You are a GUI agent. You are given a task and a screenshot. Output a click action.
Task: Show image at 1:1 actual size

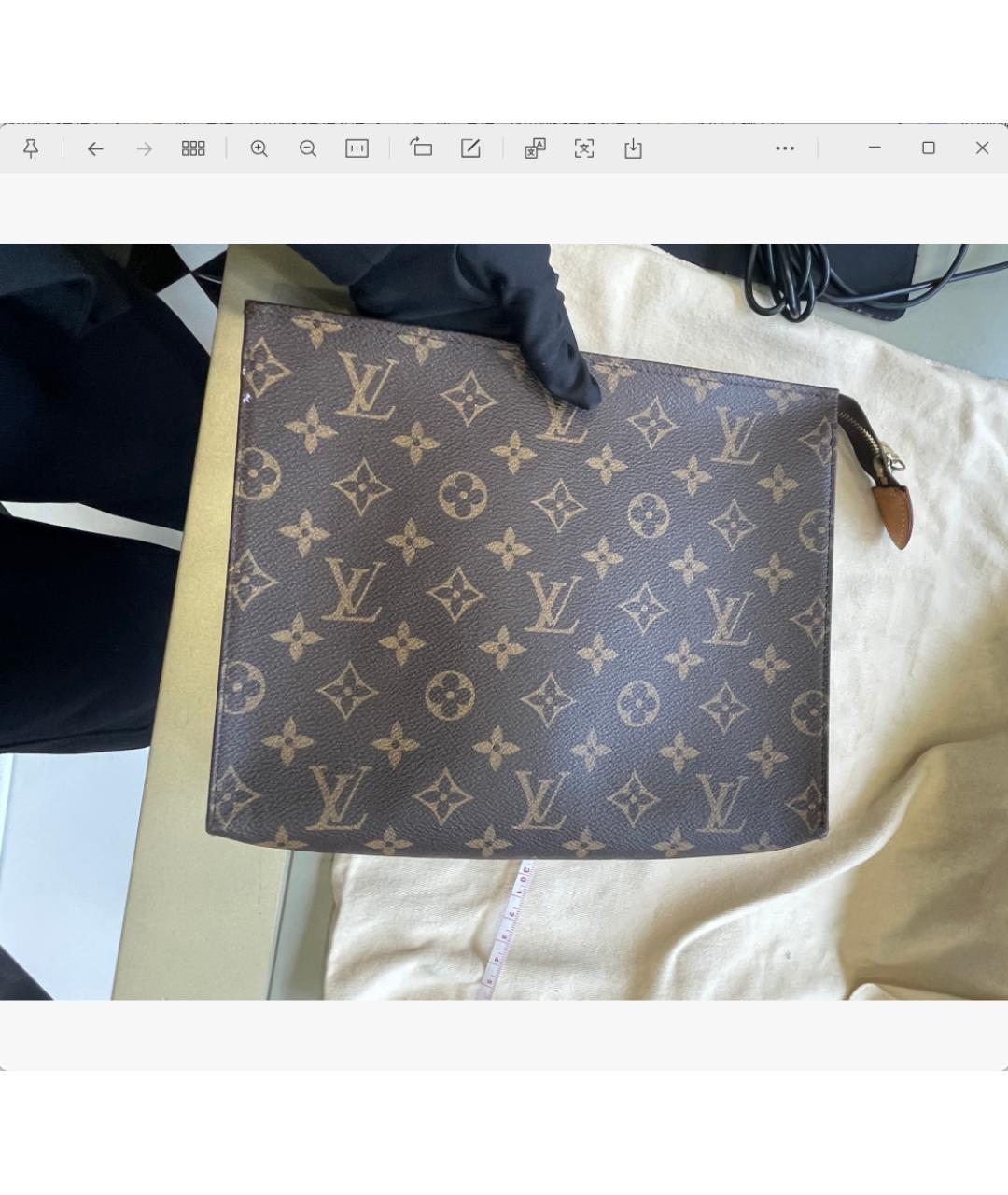click(357, 148)
